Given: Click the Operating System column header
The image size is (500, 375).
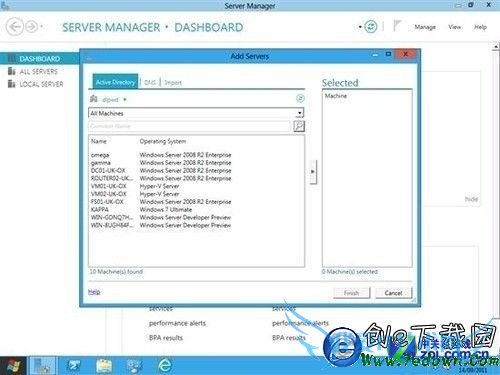Looking at the screenshot, I should click(163, 141).
